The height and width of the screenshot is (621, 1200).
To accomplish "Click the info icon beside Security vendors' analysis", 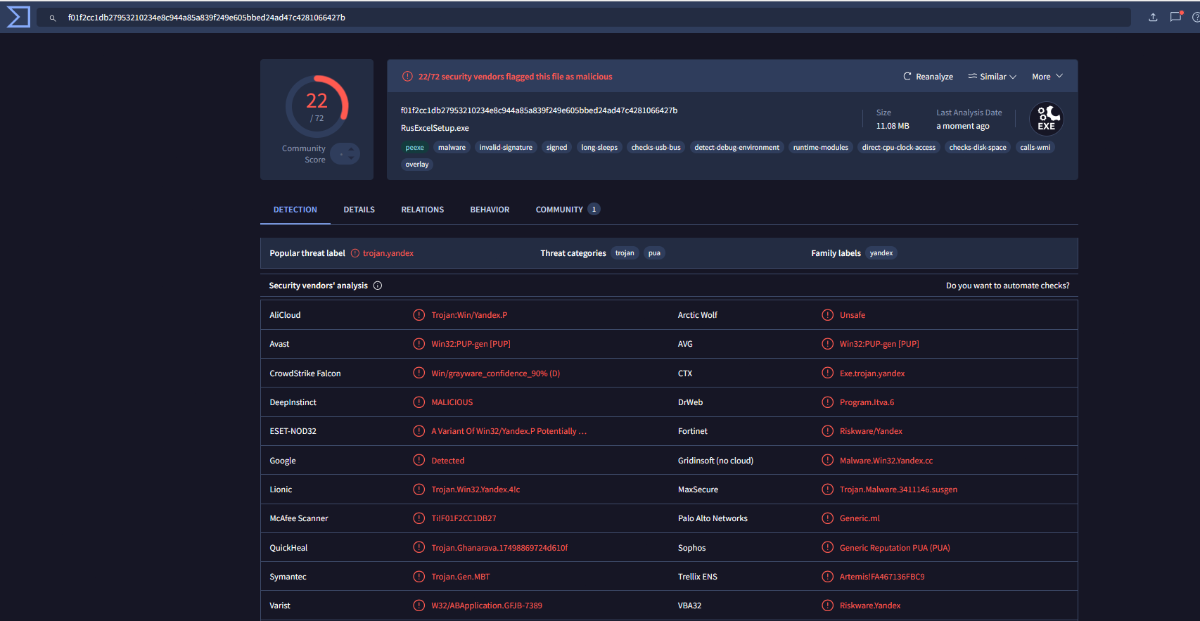I will (378, 286).
